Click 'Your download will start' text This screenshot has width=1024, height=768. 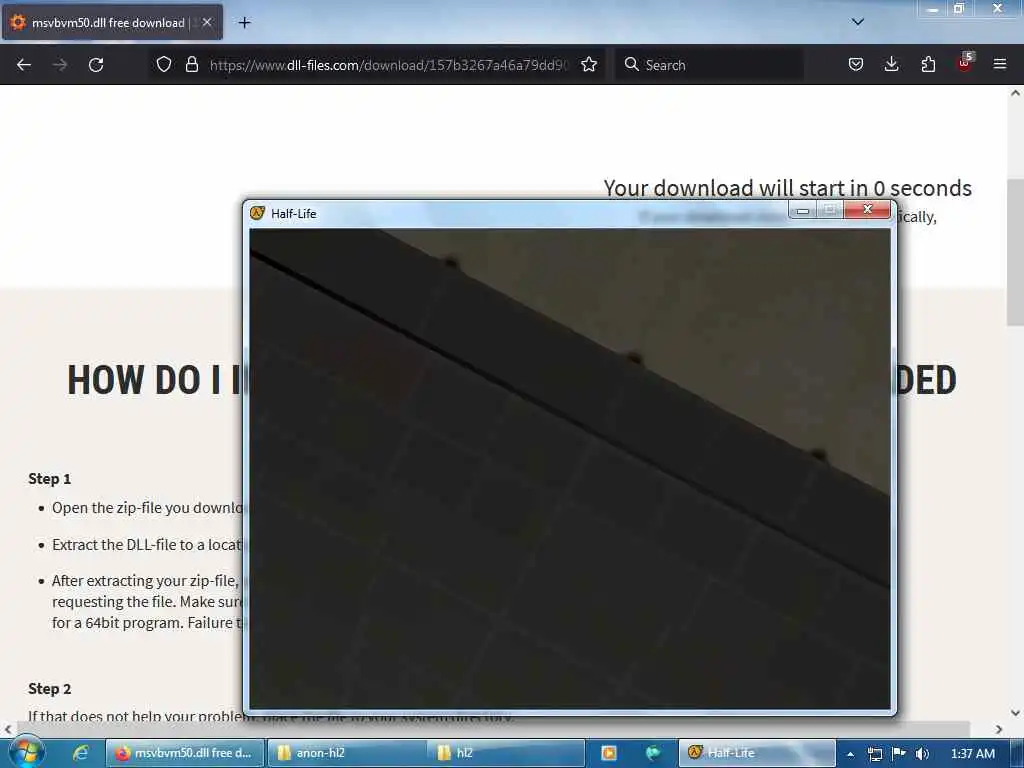tap(787, 188)
